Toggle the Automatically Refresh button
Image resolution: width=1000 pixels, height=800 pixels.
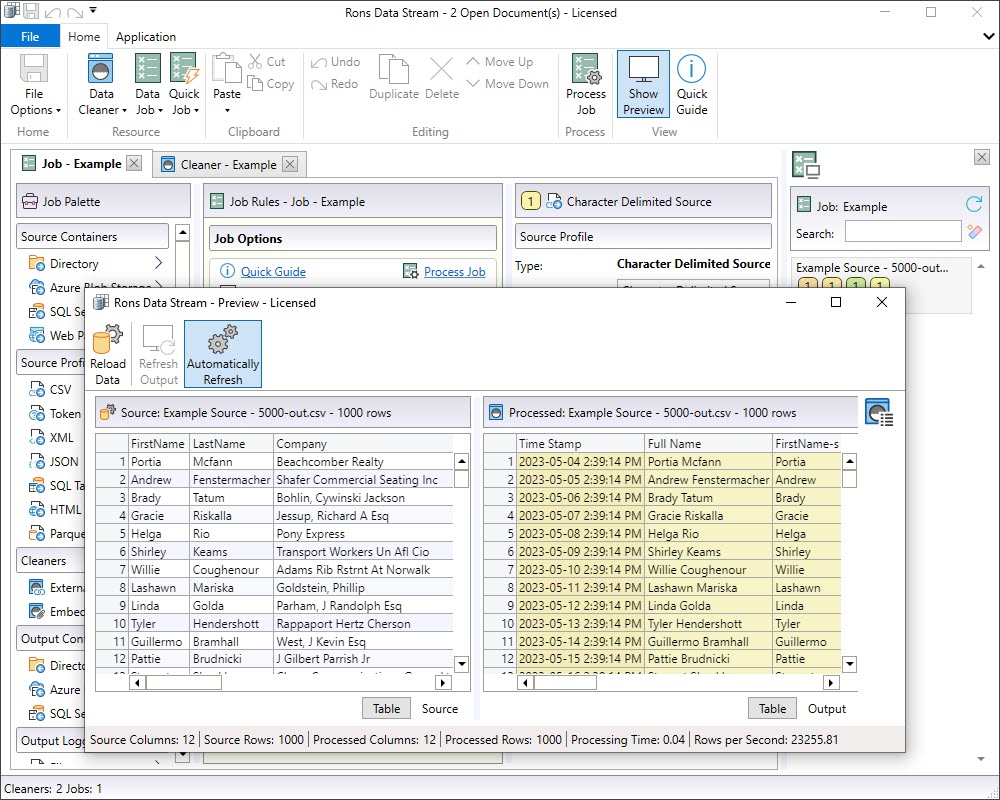(x=223, y=354)
